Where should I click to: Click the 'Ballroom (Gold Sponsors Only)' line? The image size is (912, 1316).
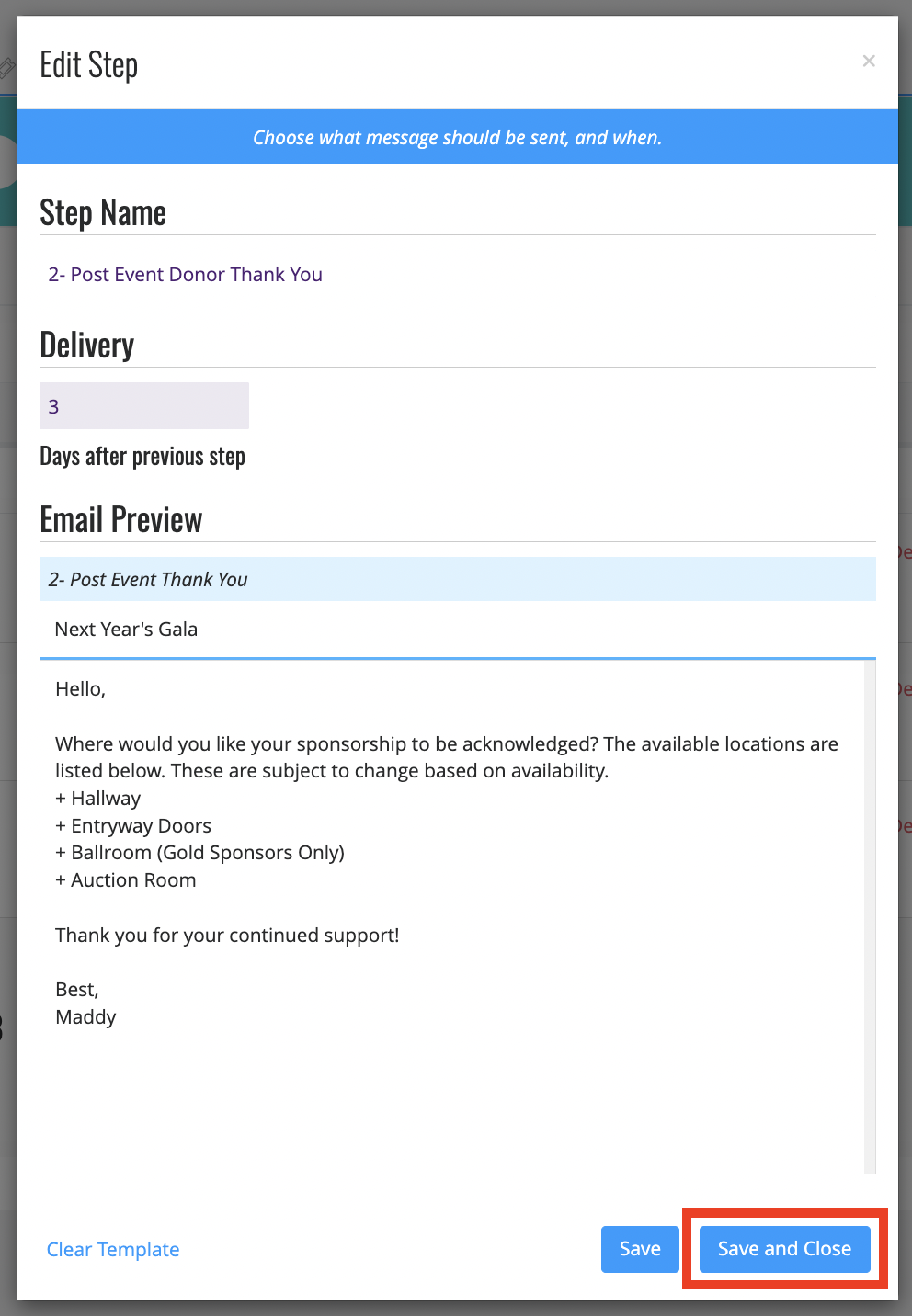click(x=199, y=853)
